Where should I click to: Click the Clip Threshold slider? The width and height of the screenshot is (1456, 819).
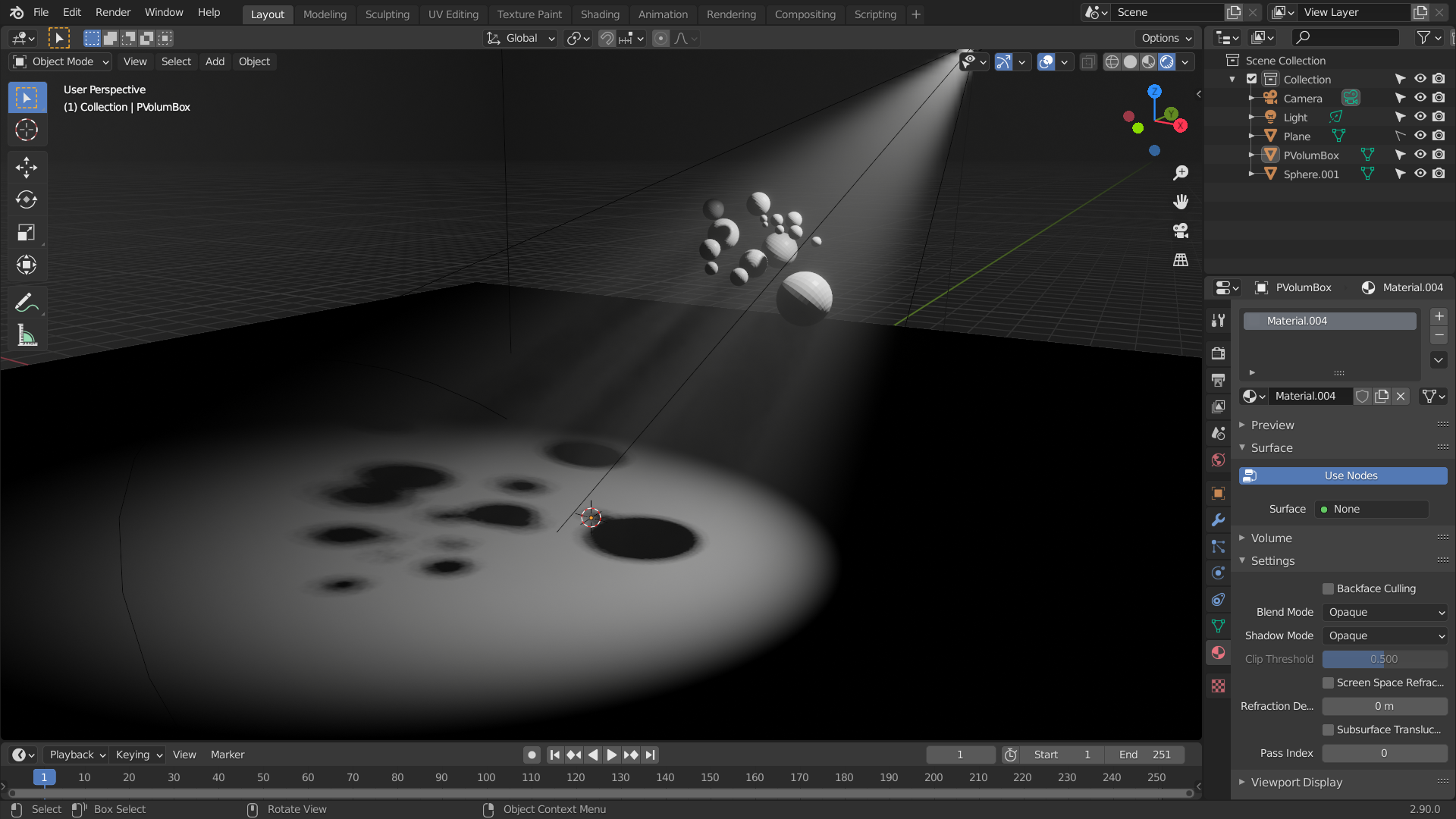click(x=1384, y=659)
